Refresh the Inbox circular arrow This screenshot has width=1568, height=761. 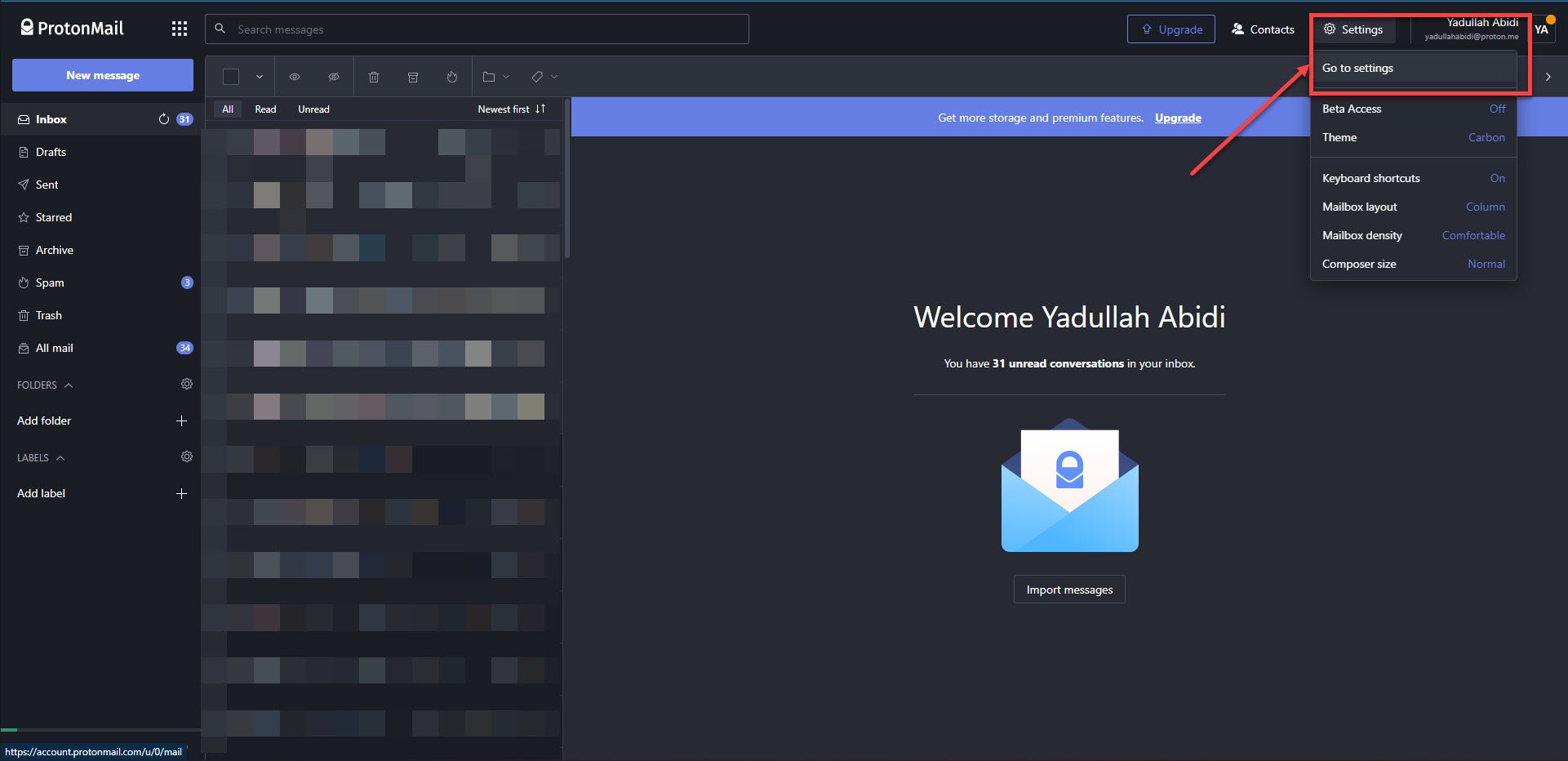coord(163,119)
